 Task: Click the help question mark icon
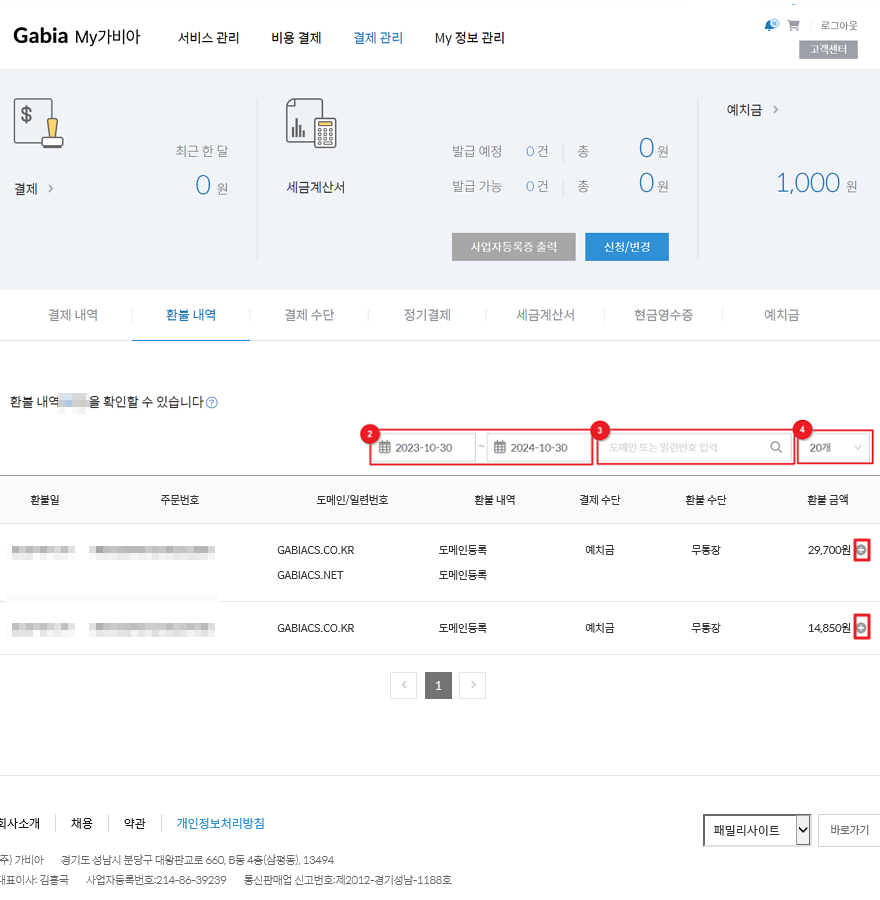click(x=212, y=402)
